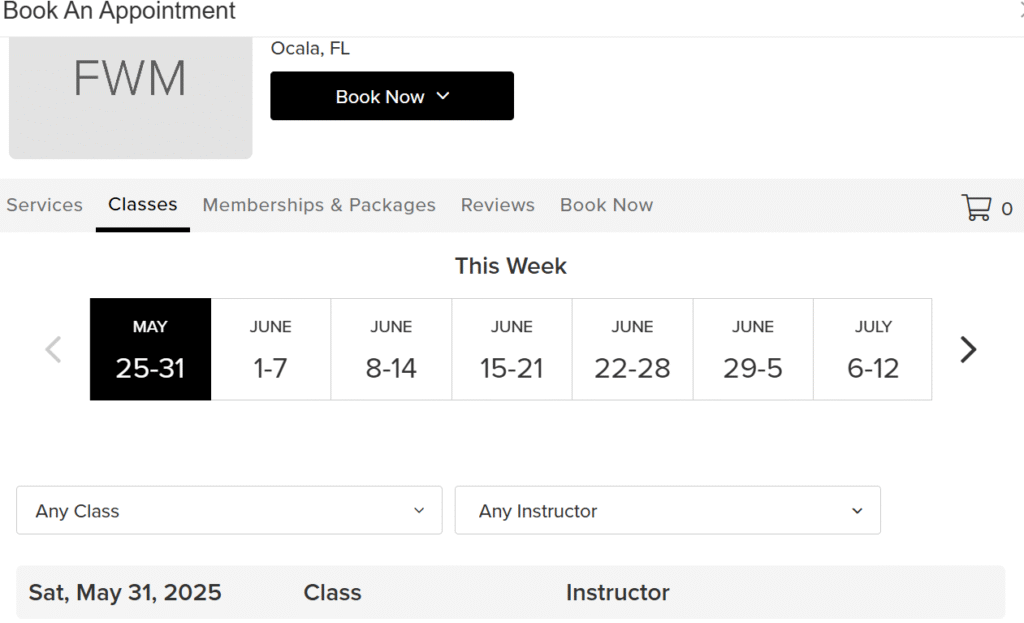The width and height of the screenshot is (1024, 623).
Task: Click the Any Class dropdown chevron
Action: click(419, 511)
